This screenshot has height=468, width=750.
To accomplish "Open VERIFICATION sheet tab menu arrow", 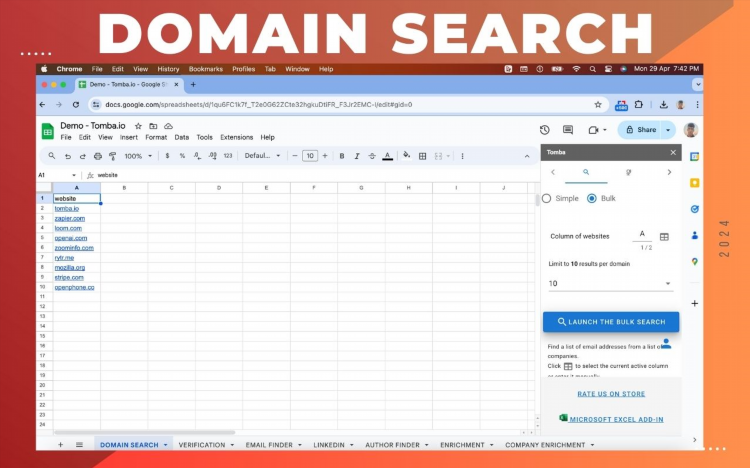I will (232, 445).
